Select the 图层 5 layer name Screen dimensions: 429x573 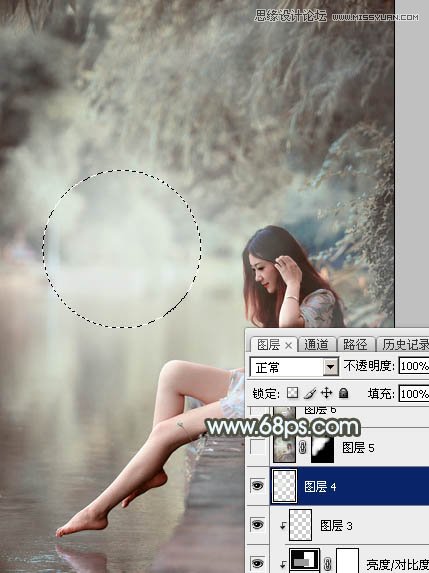pyautogui.click(x=358, y=448)
